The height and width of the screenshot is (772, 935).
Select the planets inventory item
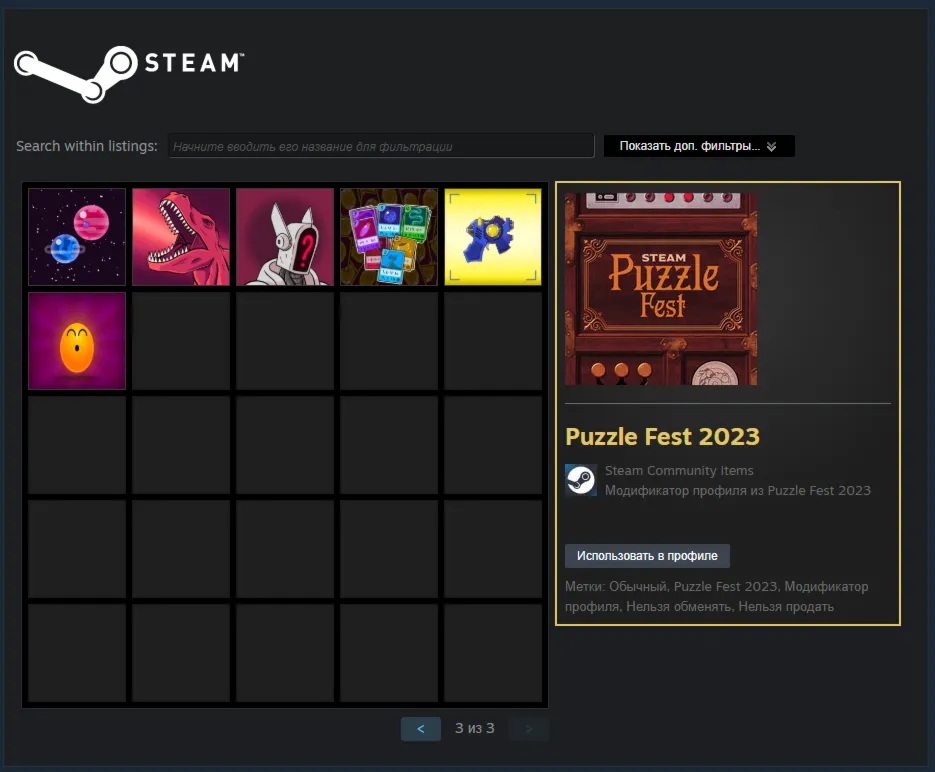[77, 237]
